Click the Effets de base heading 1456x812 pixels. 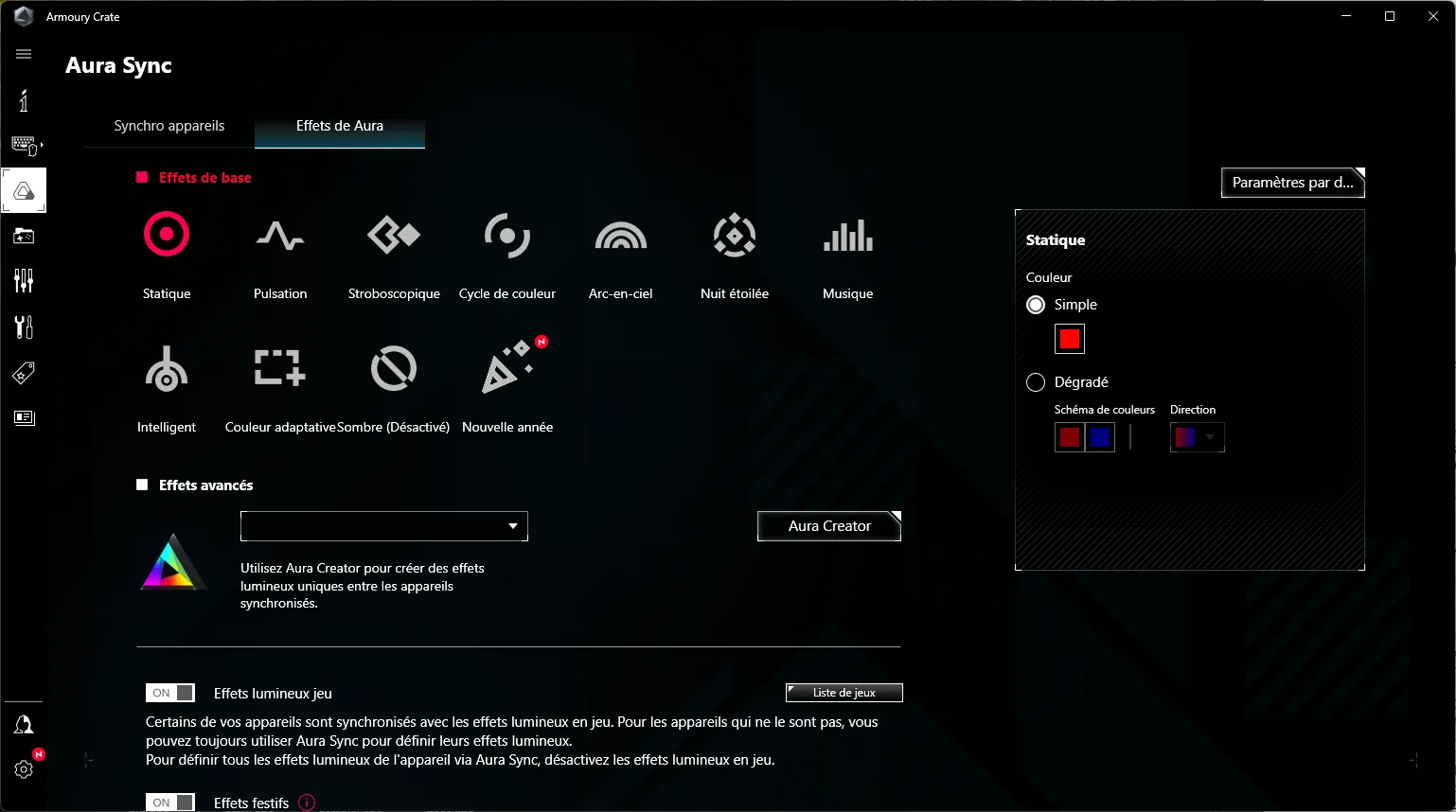coord(205,178)
